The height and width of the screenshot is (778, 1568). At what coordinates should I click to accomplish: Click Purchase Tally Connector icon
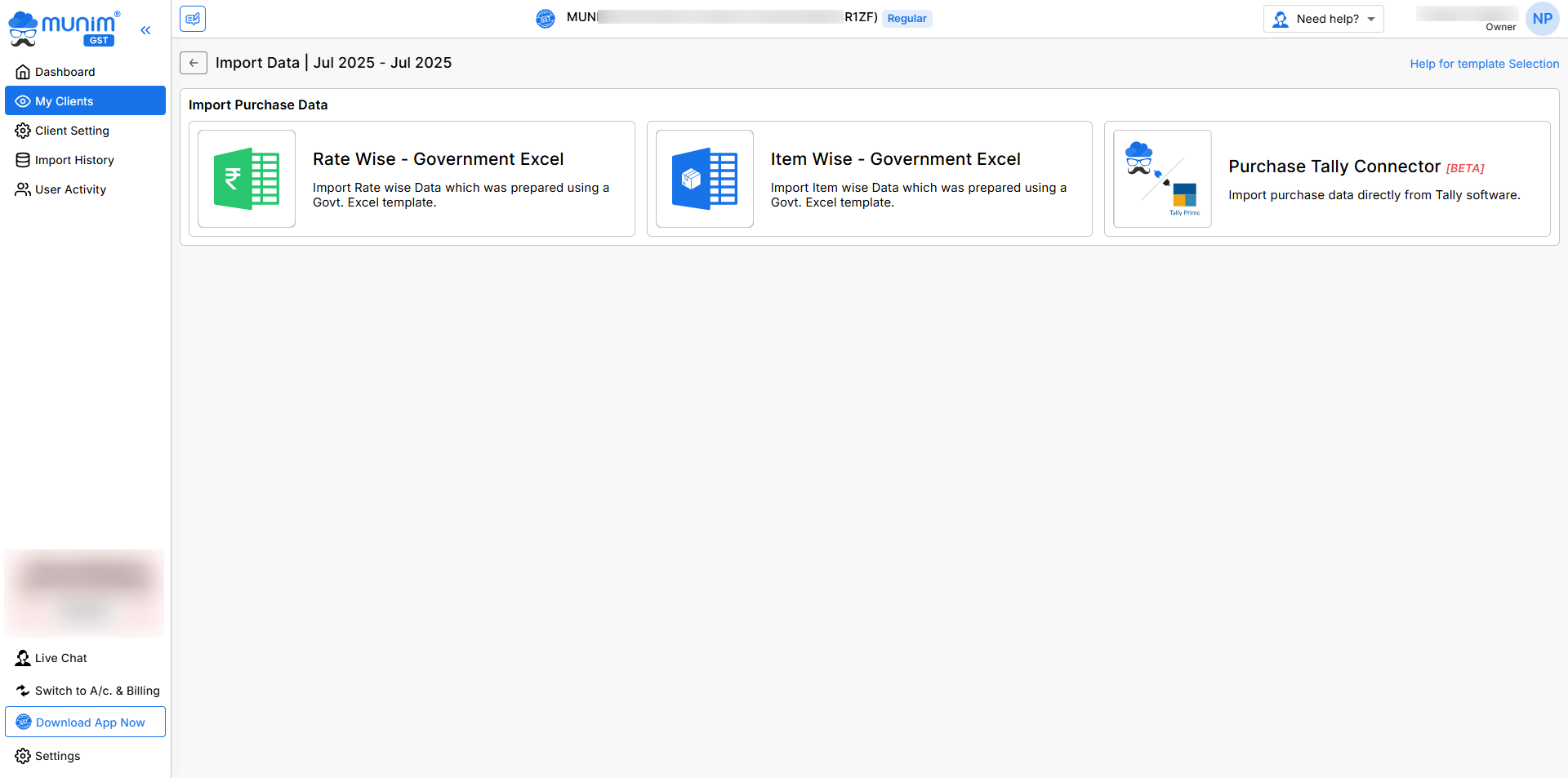[x=1162, y=179]
